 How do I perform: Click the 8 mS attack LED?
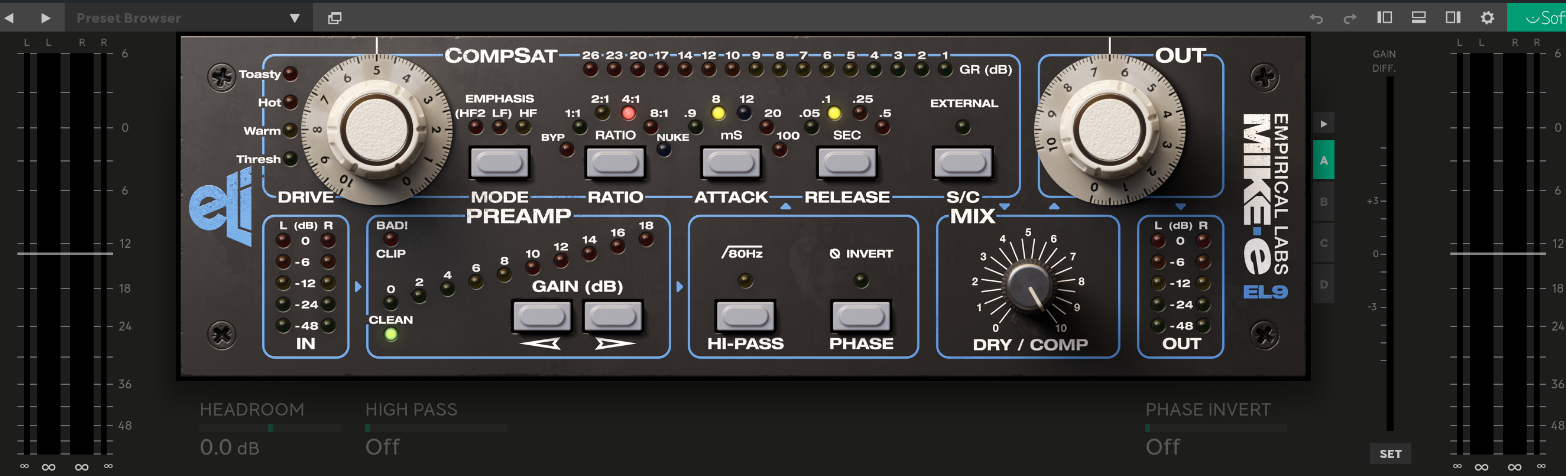(718, 113)
